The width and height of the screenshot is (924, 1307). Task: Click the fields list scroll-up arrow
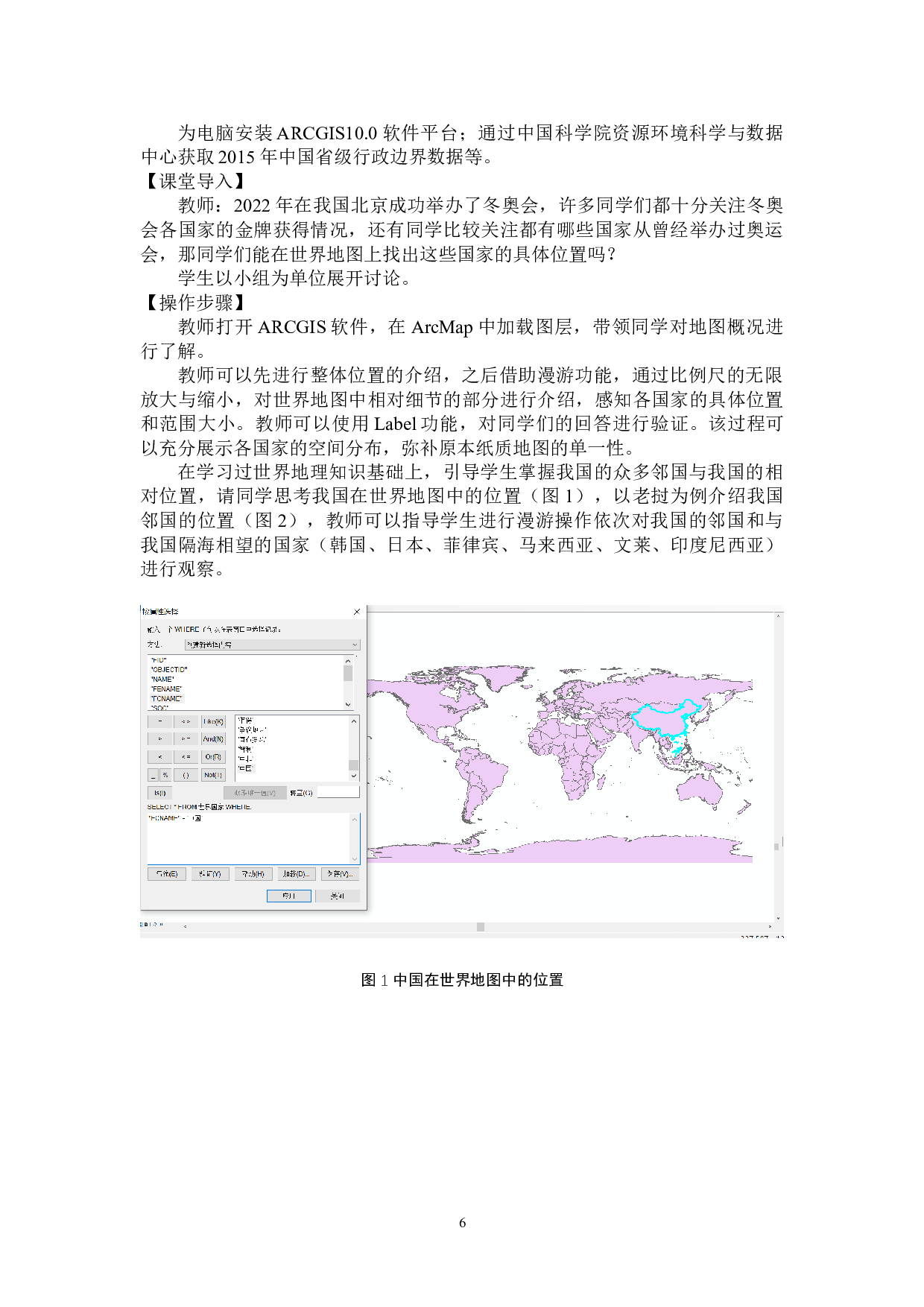pyautogui.click(x=348, y=661)
